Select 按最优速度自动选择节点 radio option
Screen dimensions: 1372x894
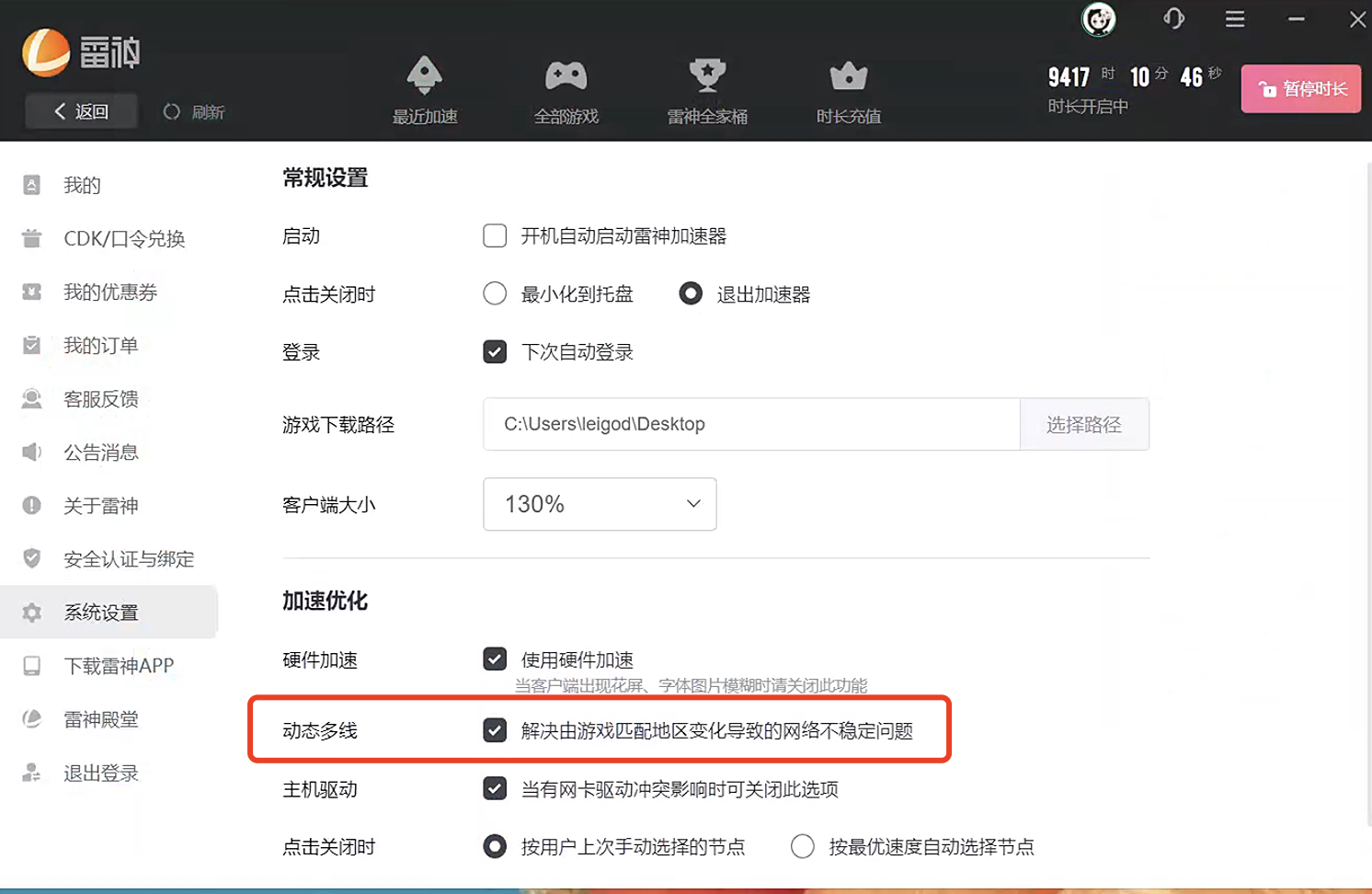pos(803,847)
